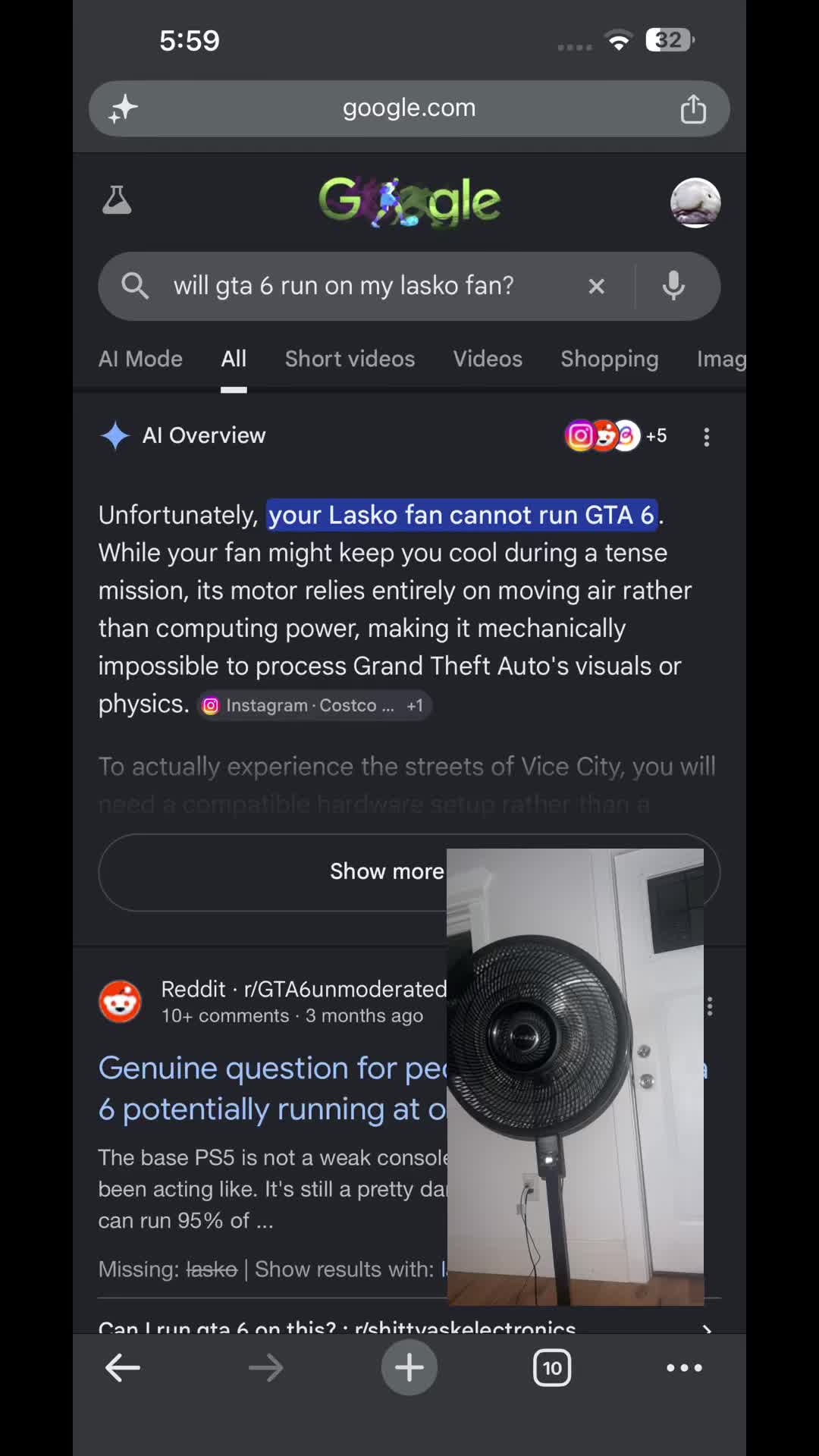Open the Reddit r/GTA6unmoderated result title
The width and height of the screenshot is (819, 1456).
[273, 1088]
